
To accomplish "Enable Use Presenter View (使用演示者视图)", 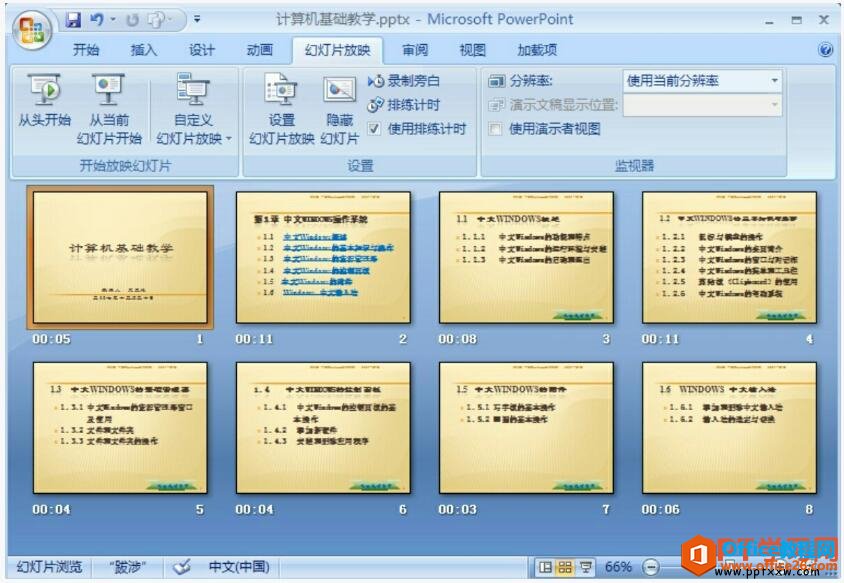I will pos(495,129).
